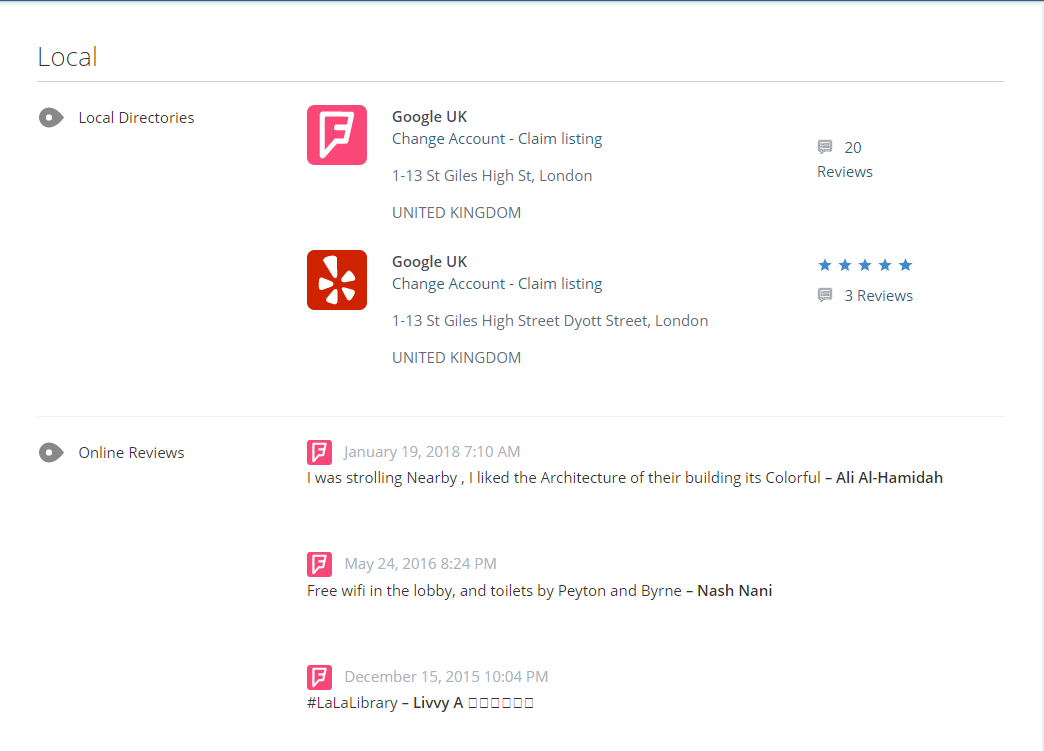Open the Google UK Foursquare listing title
This screenshot has width=1044, height=751.
tap(429, 117)
